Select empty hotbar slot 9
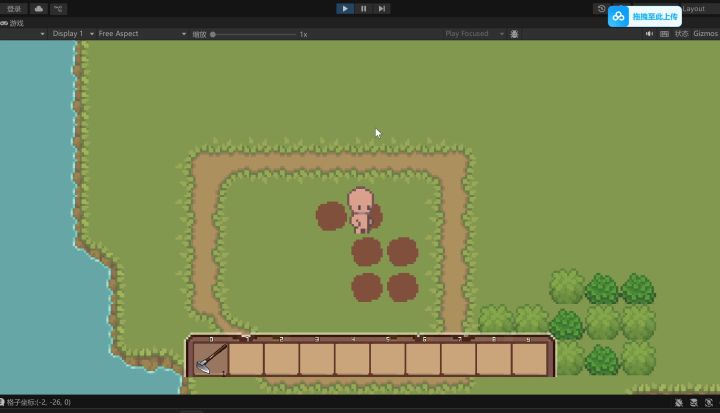Screen dimensions: 720x413 pos(529,359)
